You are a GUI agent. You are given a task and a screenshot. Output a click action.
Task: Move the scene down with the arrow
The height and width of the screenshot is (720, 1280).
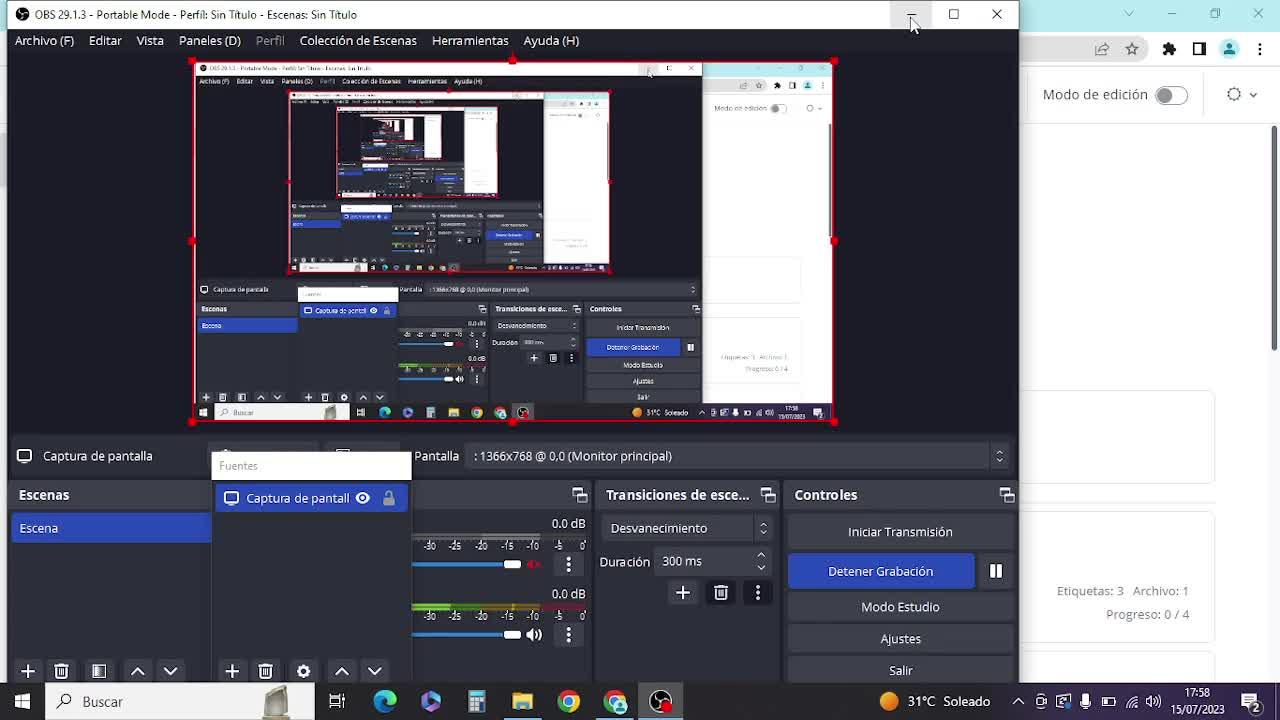170,671
